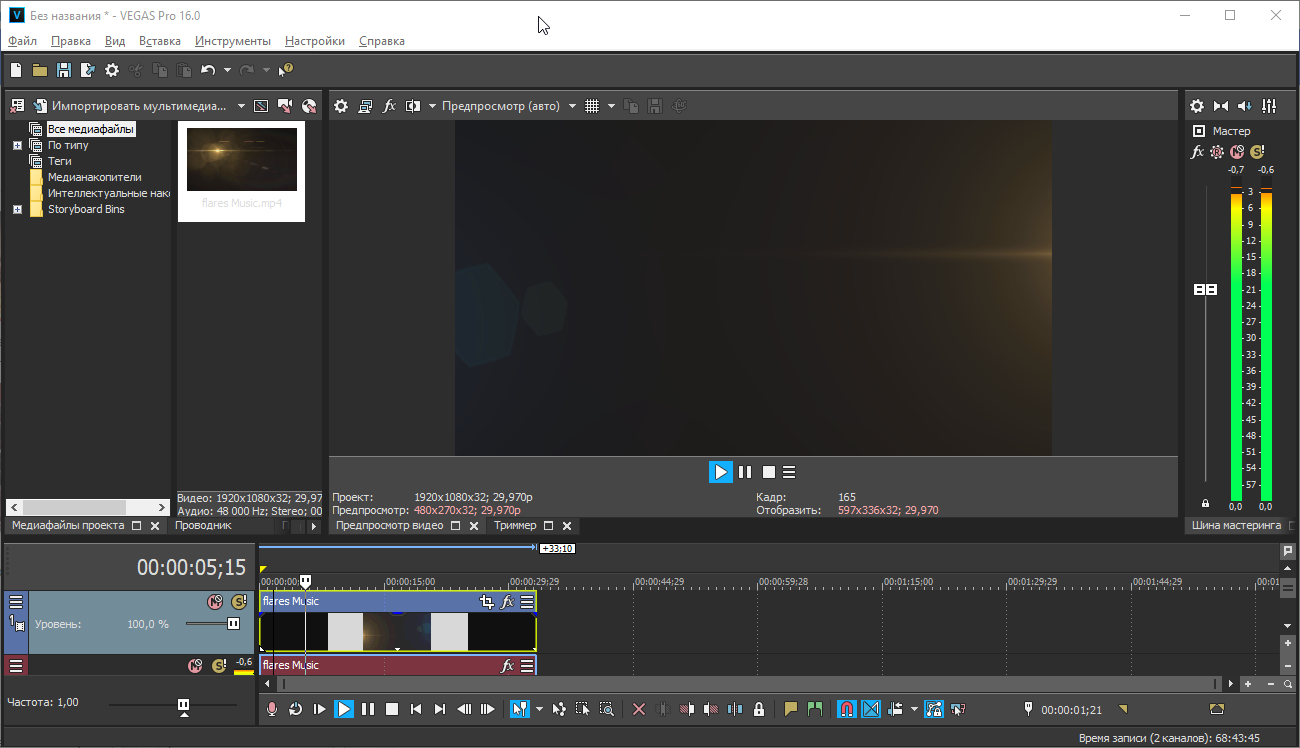Expand the 'По типу' tree node
This screenshot has height=748, width=1300.
point(17,145)
